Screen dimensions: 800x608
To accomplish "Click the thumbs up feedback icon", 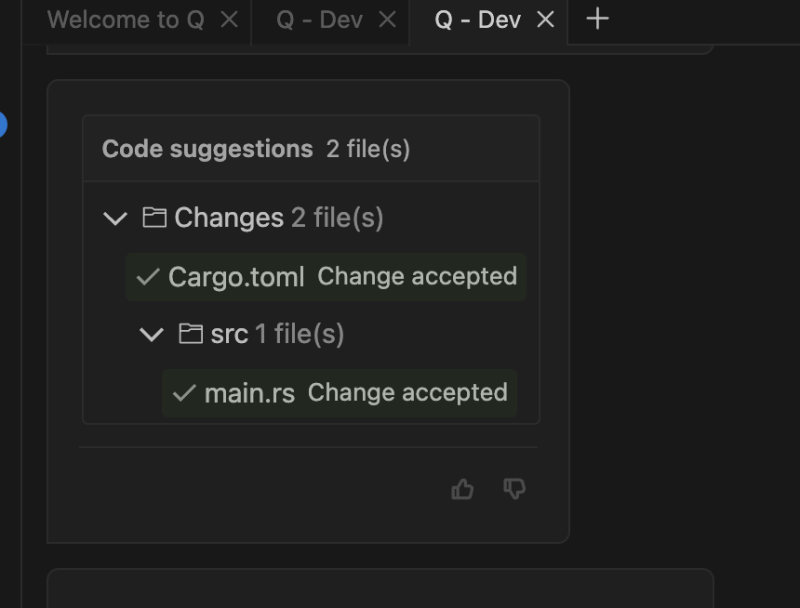I will pos(462,489).
